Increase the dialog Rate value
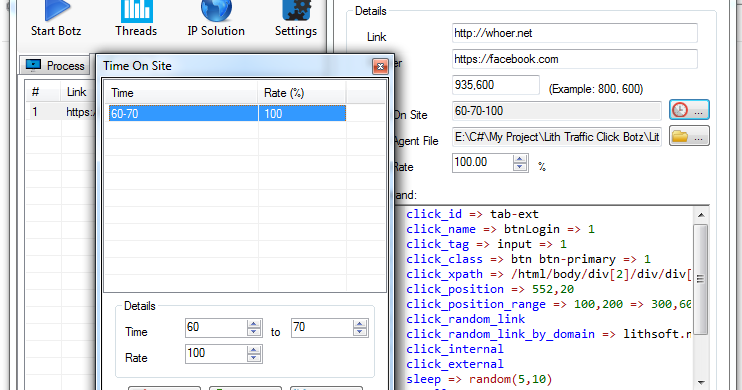The height and width of the screenshot is (390, 742). pos(254,349)
